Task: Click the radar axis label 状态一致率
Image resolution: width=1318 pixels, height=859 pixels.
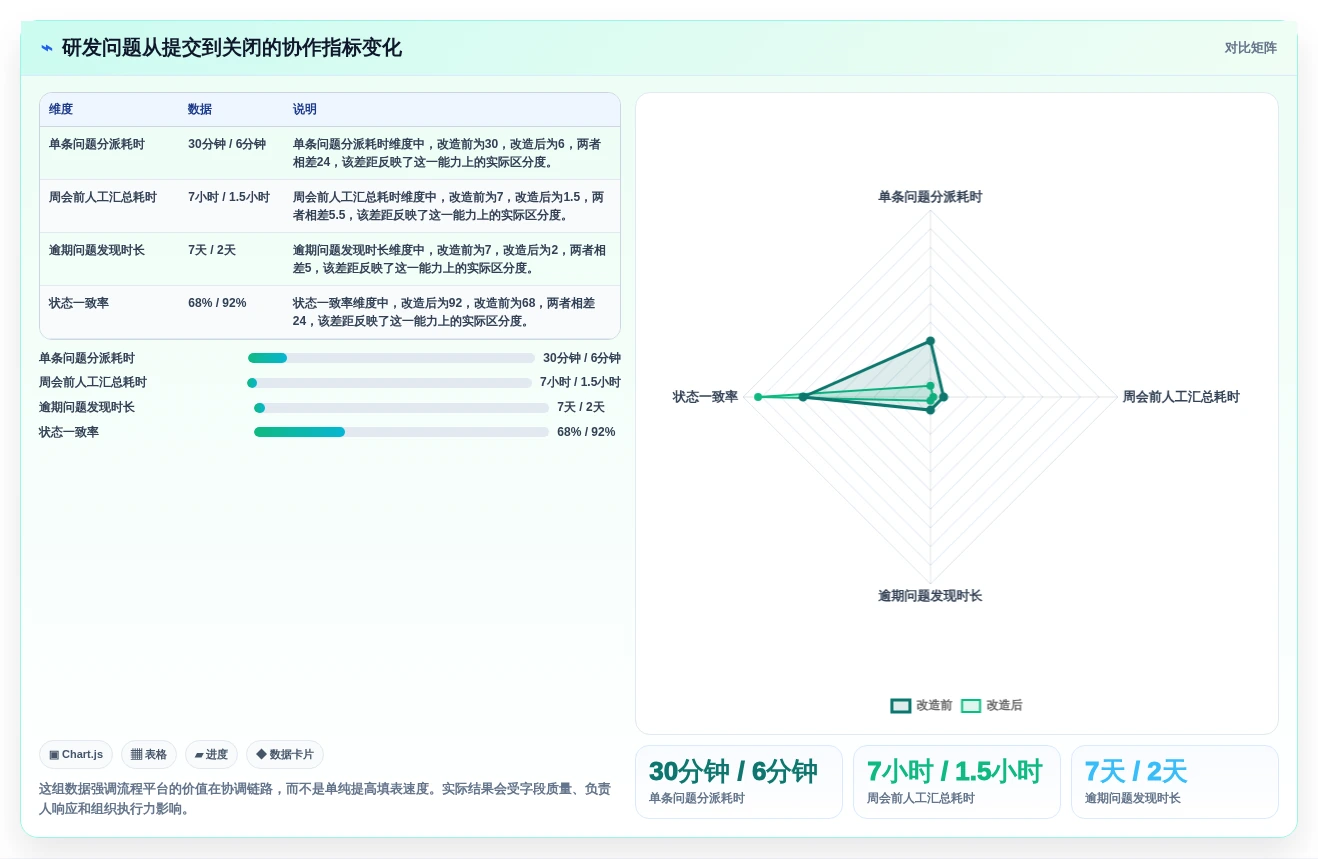Action: pyautogui.click(x=705, y=397)
